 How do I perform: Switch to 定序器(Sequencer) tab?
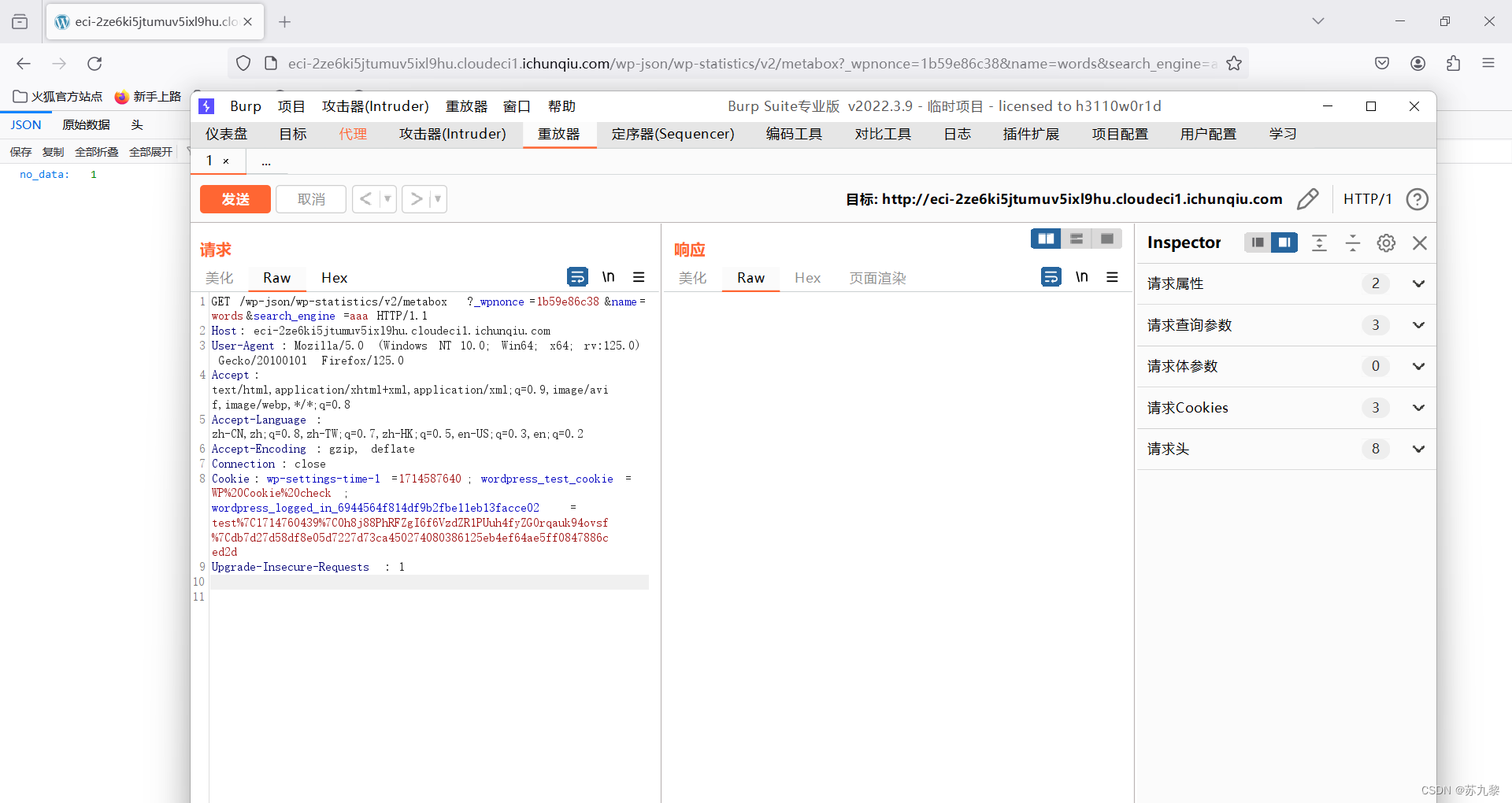pyautogui.click(x=673, y=134)
